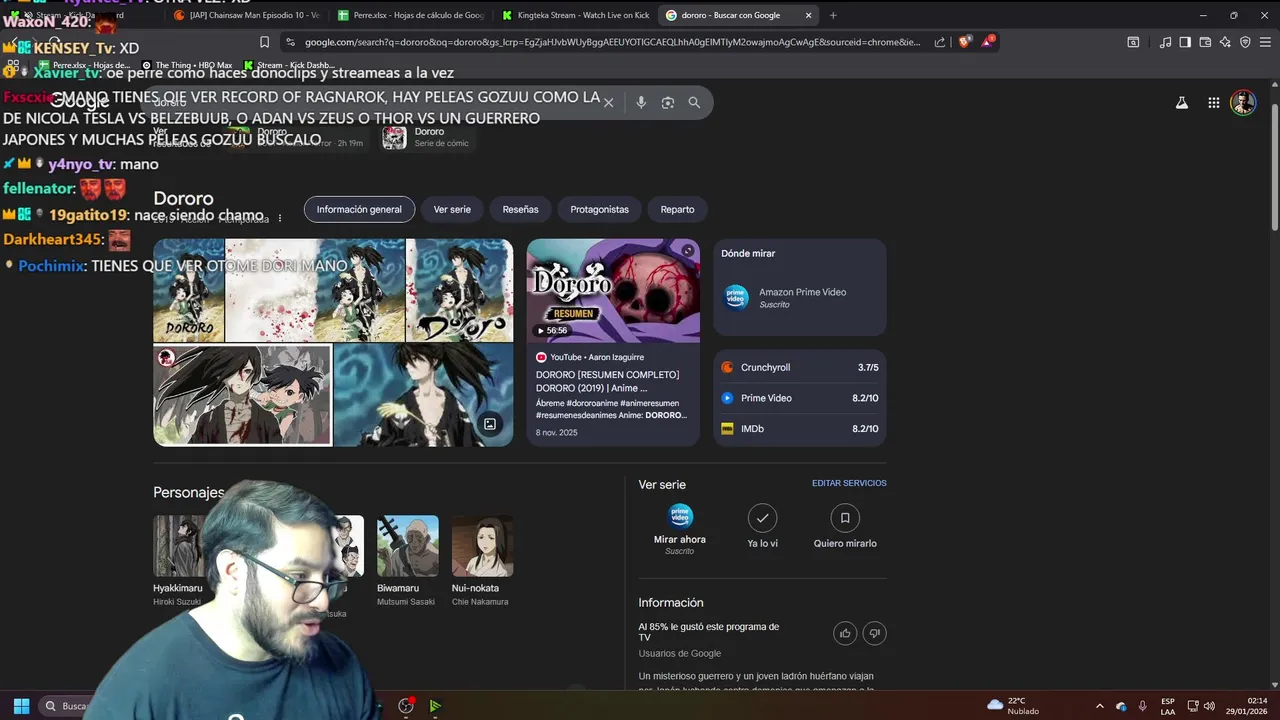The image size is (1280, 720).
Task: Select the 'Reseñas' chip
Action: tap(520, 209)
